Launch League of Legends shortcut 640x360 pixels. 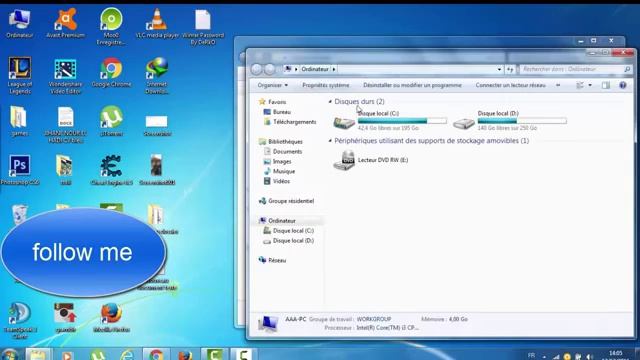[x=19, y=75]
